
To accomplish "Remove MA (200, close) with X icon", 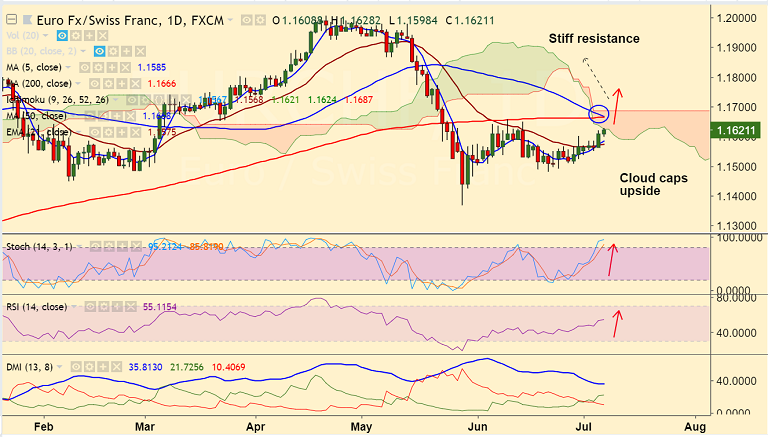I will pos(136,84).
